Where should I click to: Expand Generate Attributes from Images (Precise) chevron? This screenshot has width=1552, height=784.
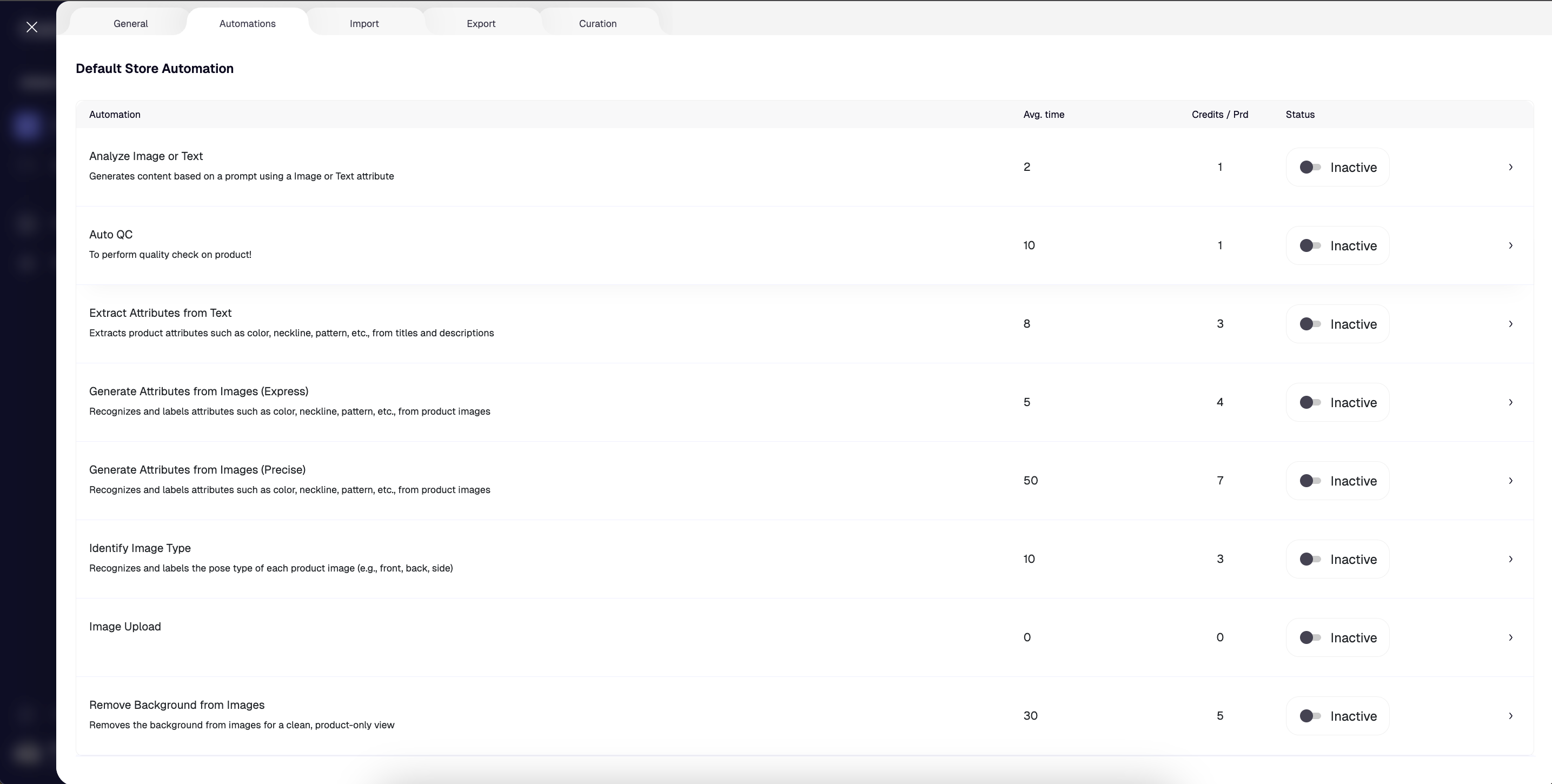(1510, 480)
